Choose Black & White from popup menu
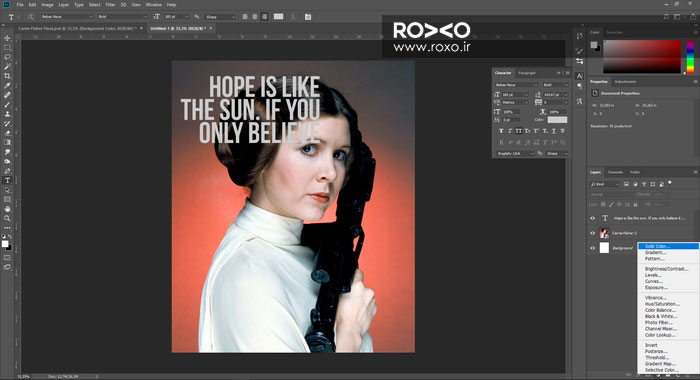The height and width of the screenshot is (380, 700). coord(668,316)
